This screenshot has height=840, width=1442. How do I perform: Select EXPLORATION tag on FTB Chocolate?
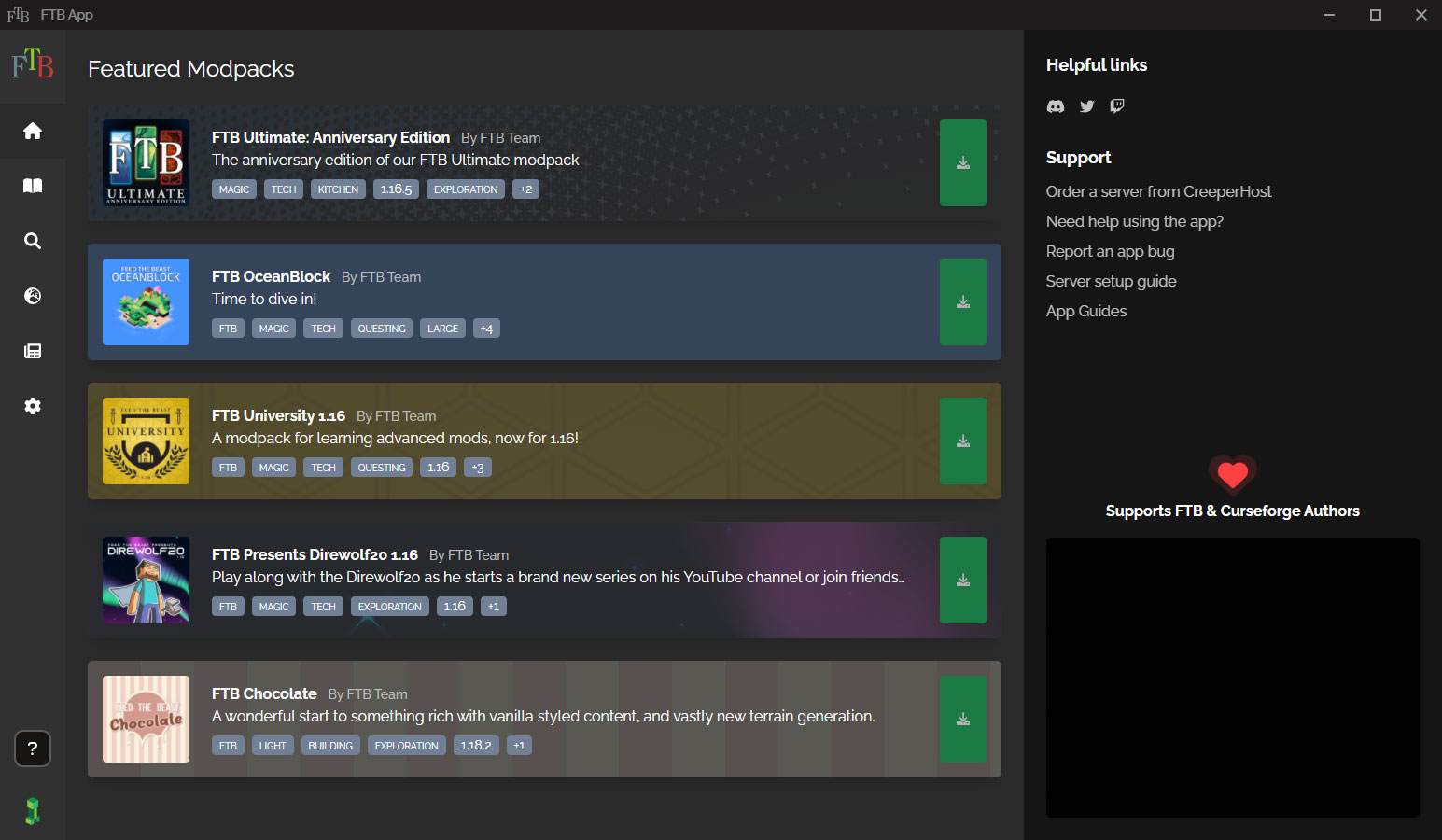(x=407, y=746)
